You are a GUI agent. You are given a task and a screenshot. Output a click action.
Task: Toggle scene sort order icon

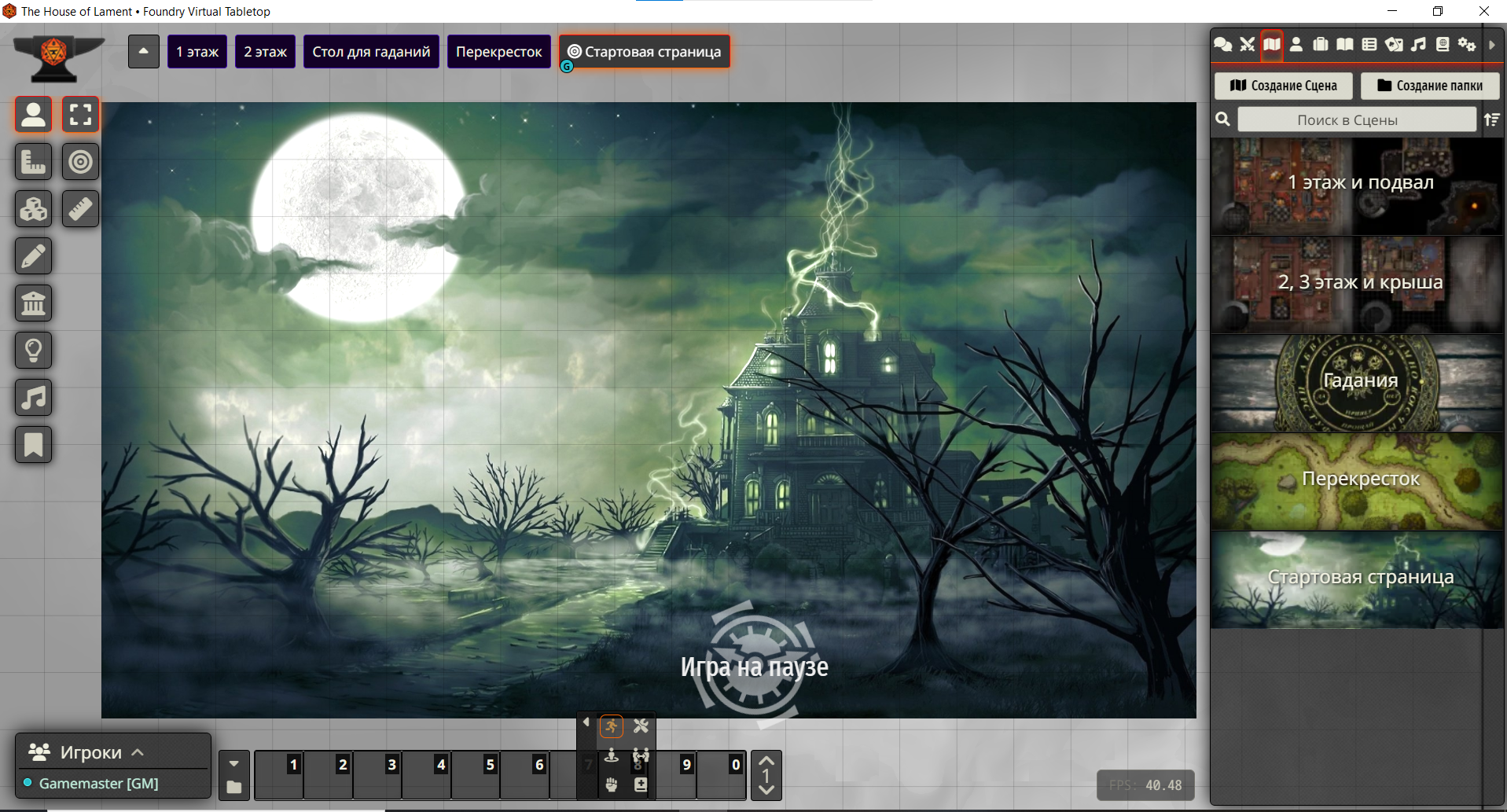[1491, 119]
